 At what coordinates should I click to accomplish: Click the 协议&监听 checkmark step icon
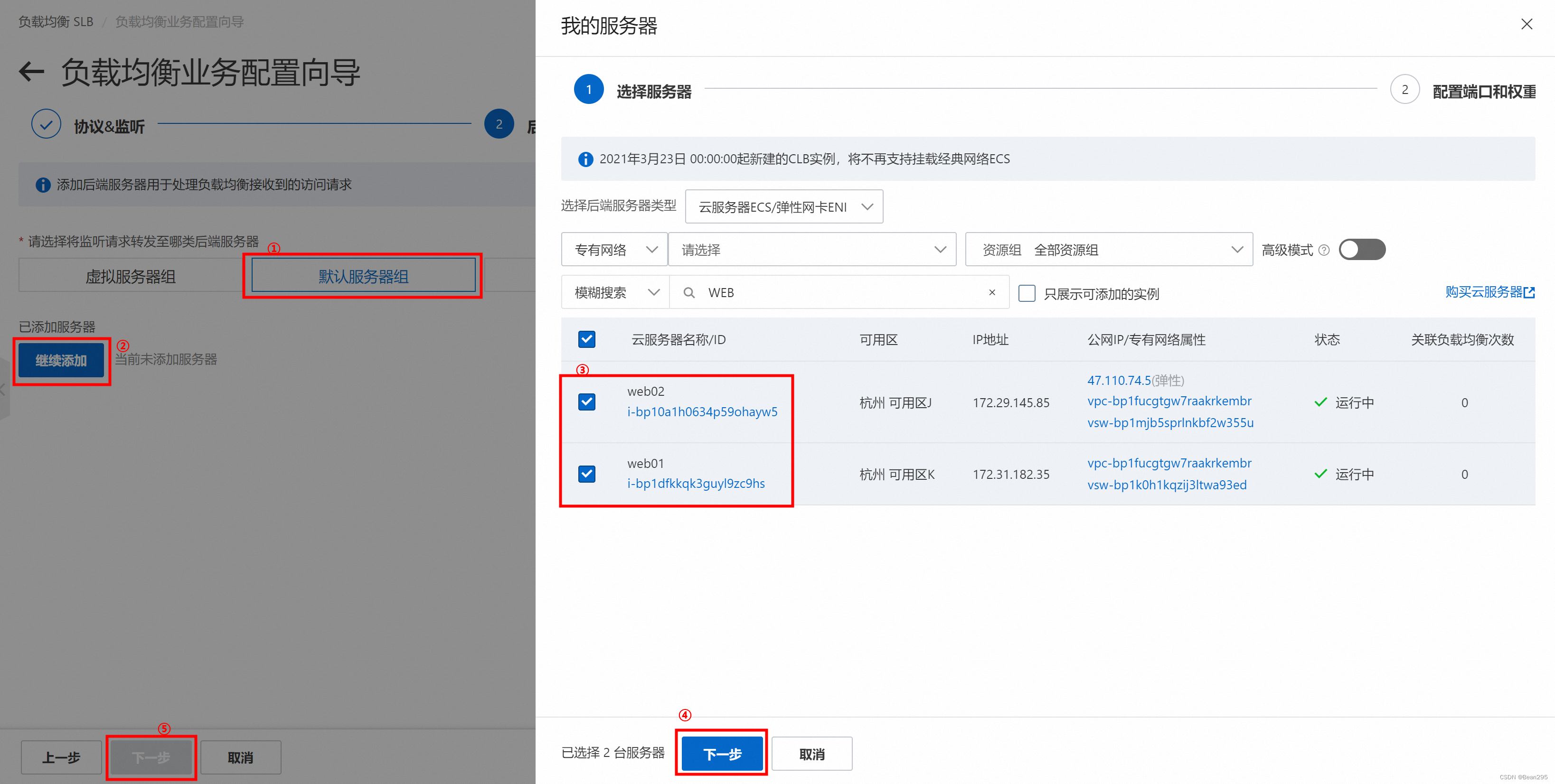[46, 124]
